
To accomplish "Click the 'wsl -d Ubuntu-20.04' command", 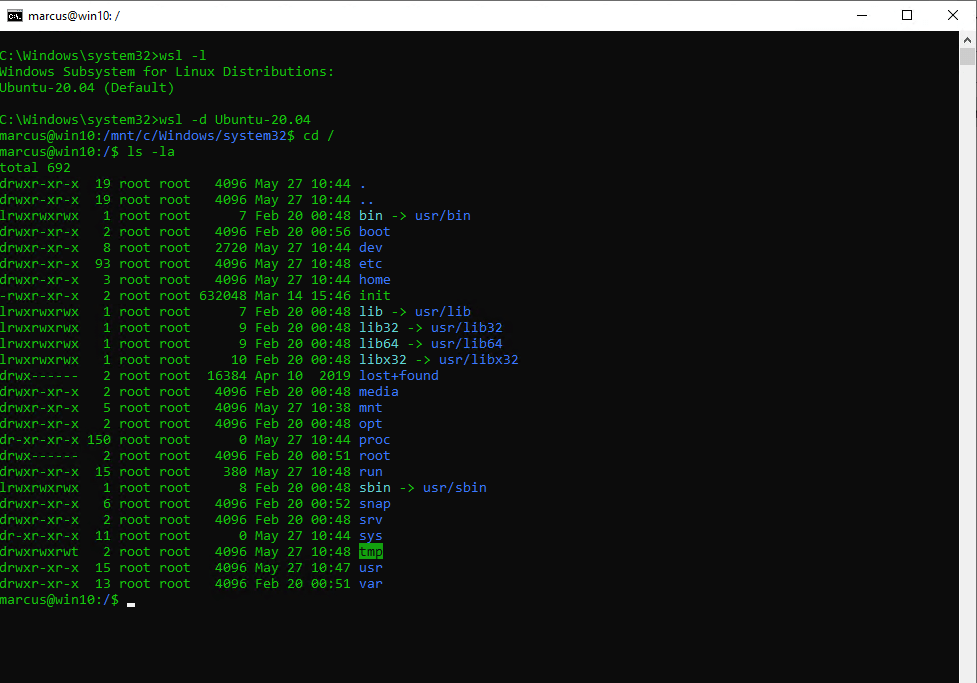I will 235,120.
